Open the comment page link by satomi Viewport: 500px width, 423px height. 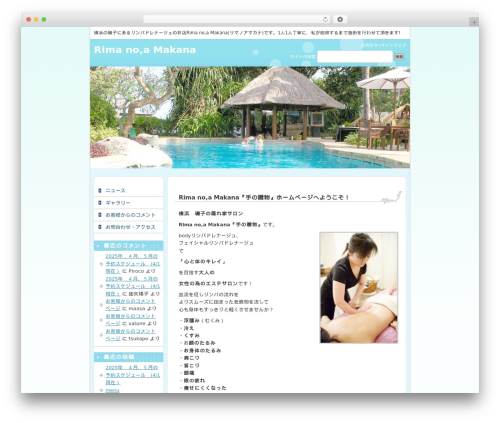click(130, 320)
